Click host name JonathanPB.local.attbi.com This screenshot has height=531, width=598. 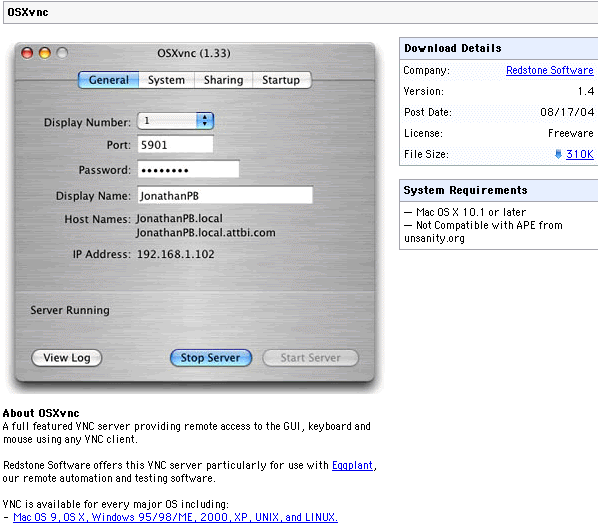click(x=206, y=233)
